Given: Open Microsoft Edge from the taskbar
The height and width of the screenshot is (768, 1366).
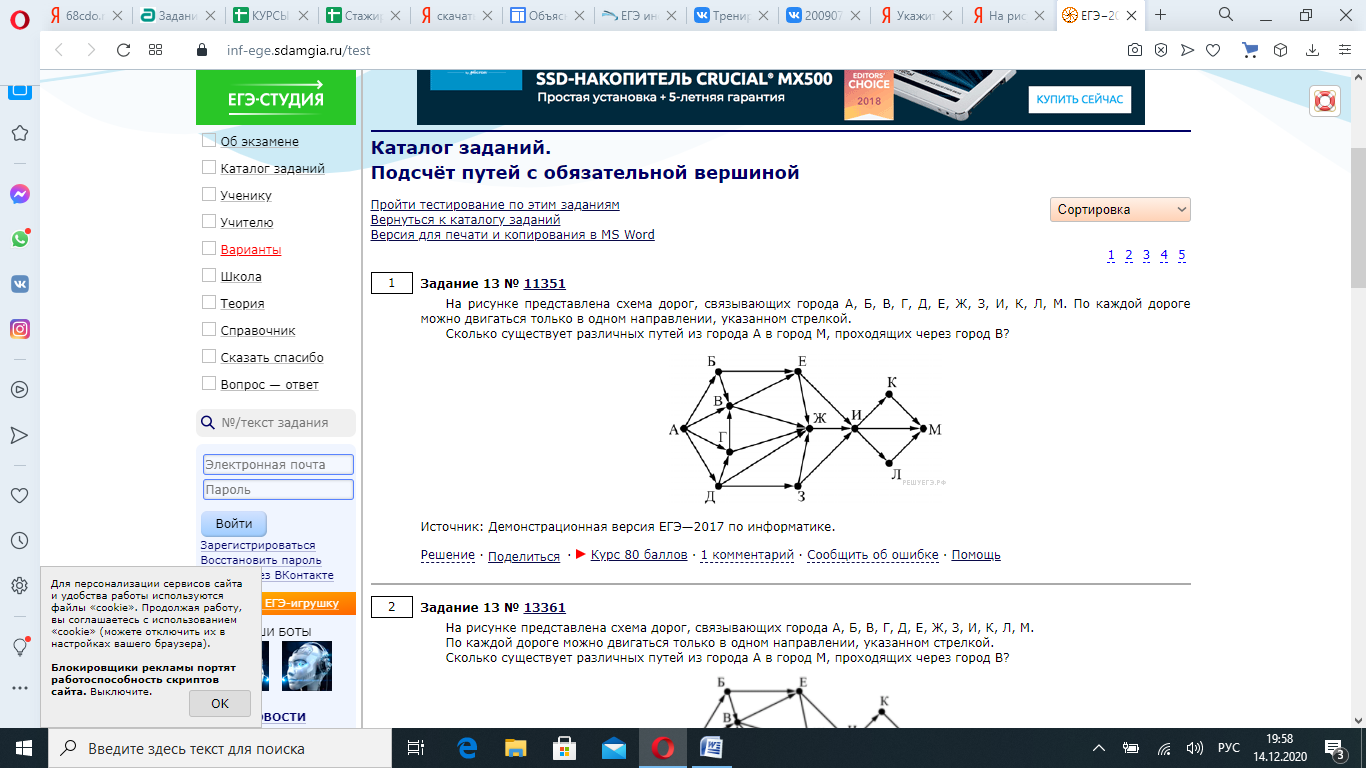Looking at the screenshot, I should tap(467, 748).
